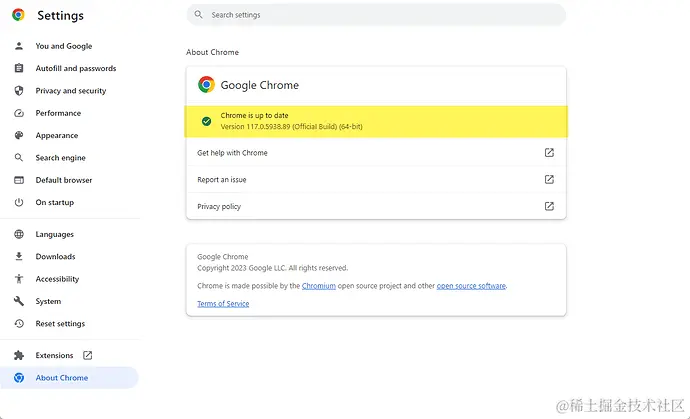Open Autofill and passwords section
Viewport: 690px width, 419px height.
pos(76,68)
